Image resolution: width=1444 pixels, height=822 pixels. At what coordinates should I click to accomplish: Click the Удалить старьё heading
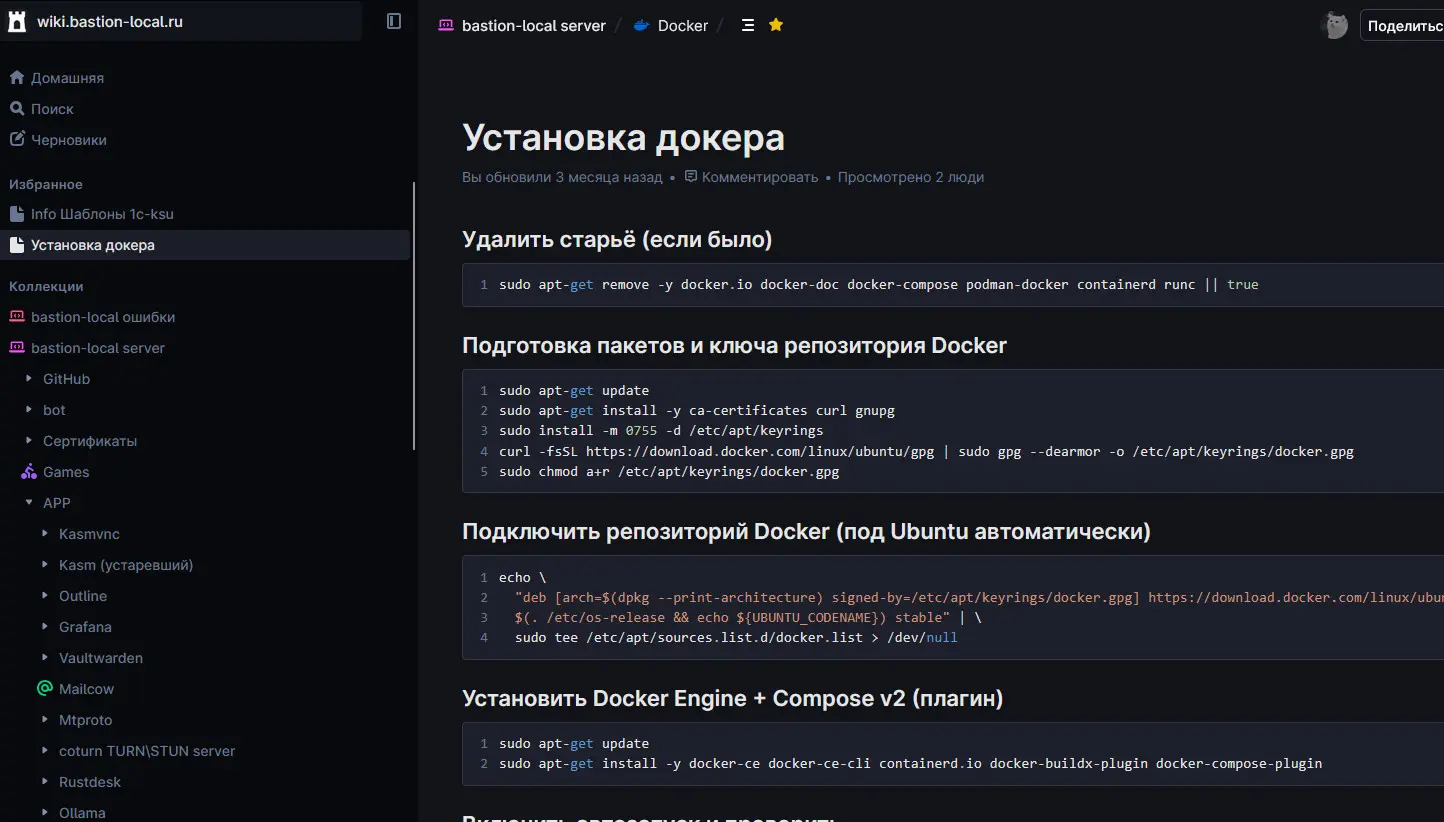coord(617,240)
